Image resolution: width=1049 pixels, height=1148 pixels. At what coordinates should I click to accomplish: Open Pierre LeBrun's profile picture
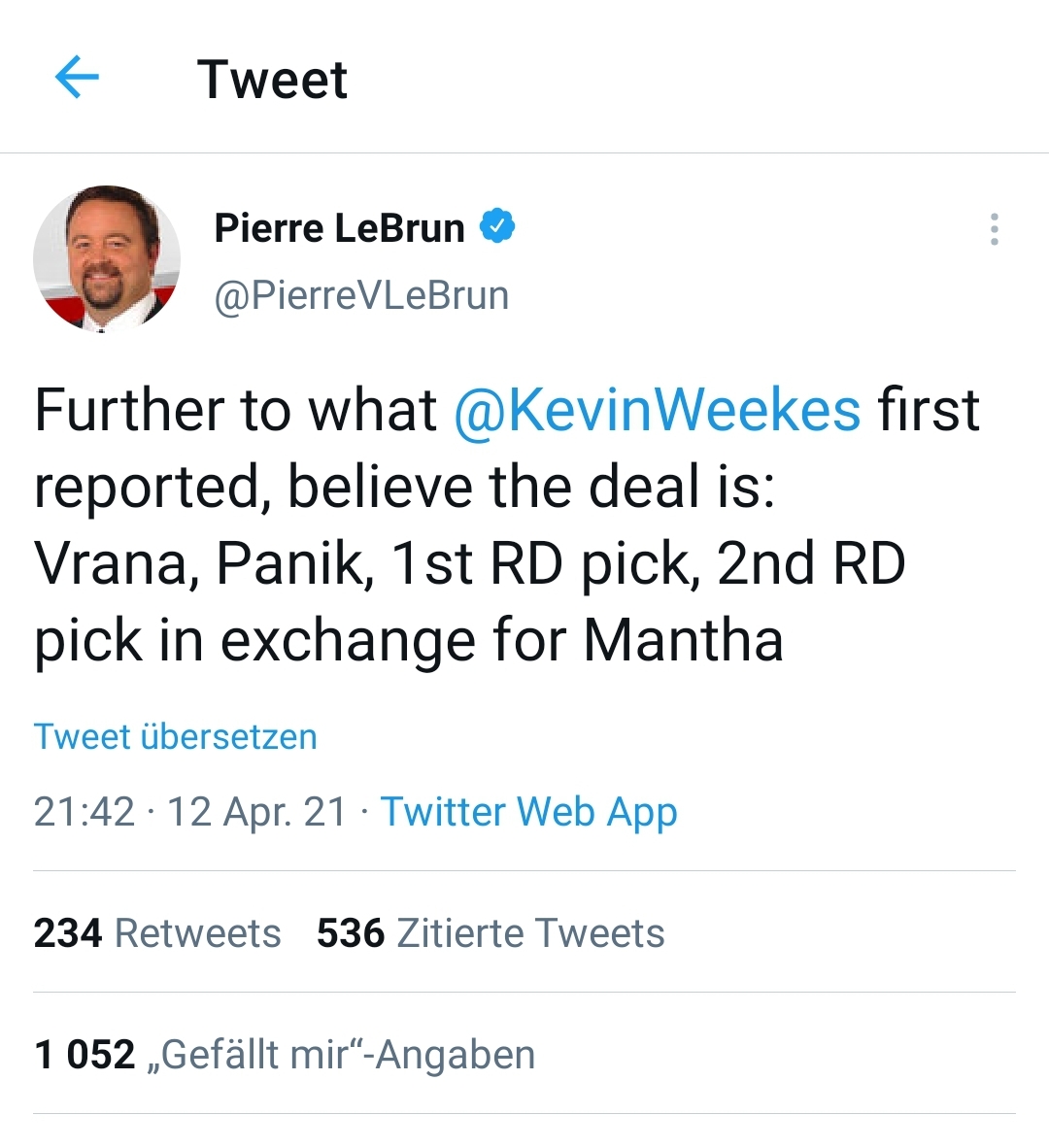(x=107, y=259)
